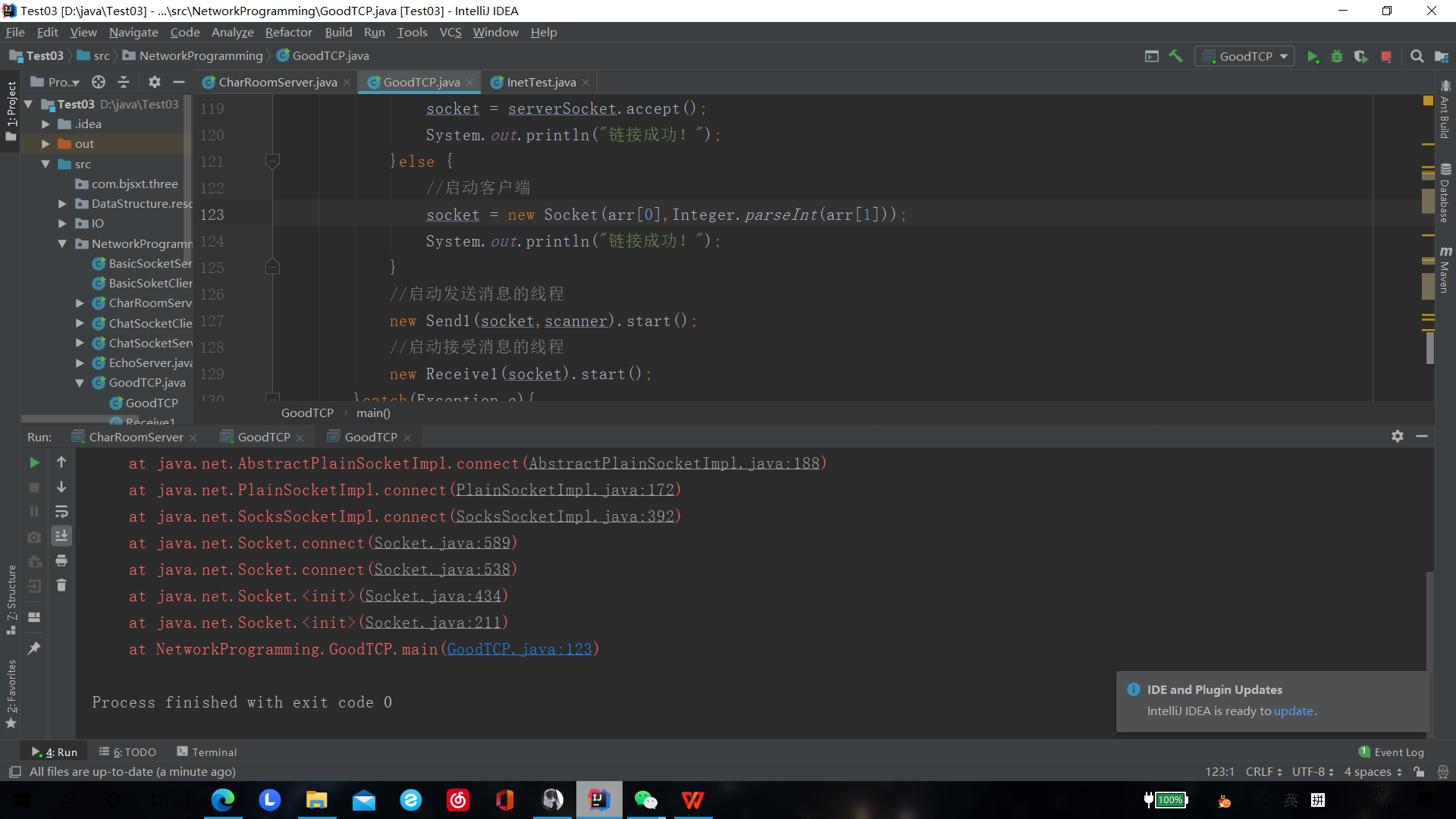The image size is (1456, 819).
Task: Open the VCS menu
Action: [x=450, y=32]
